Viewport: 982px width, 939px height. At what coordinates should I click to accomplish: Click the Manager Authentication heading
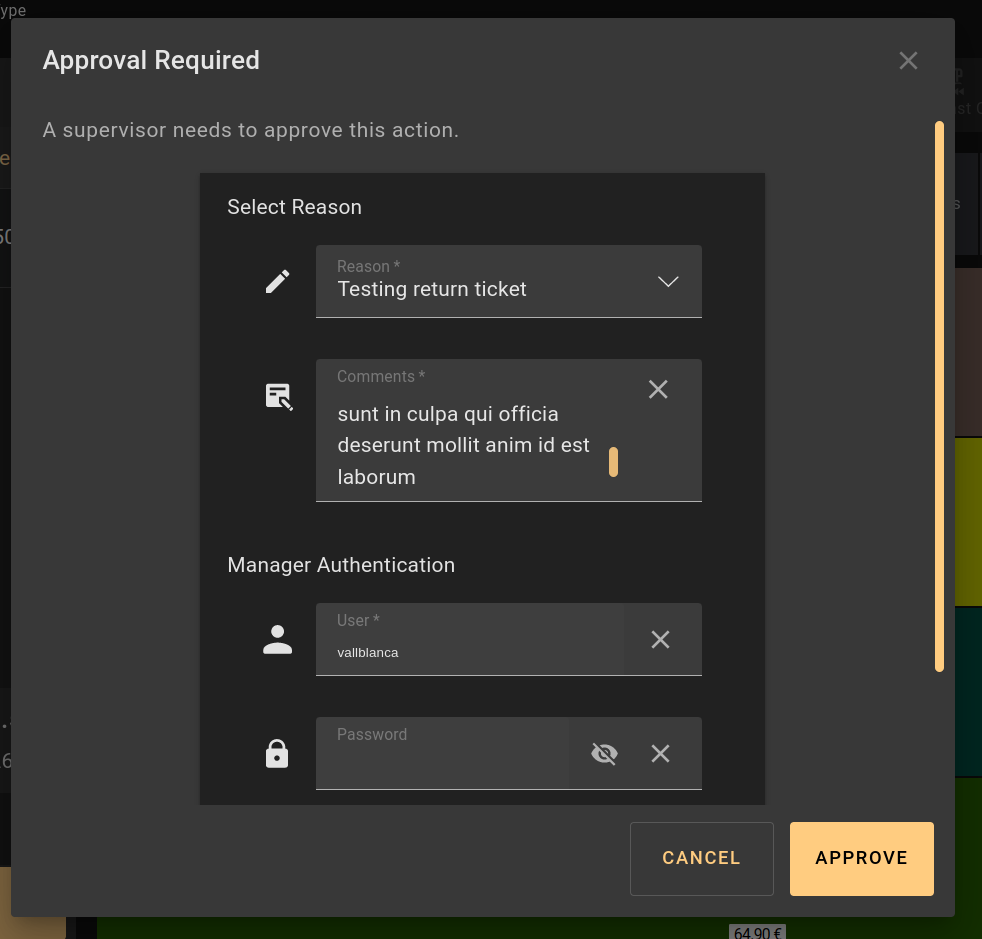pyautogui.click(x=341, y=565)
